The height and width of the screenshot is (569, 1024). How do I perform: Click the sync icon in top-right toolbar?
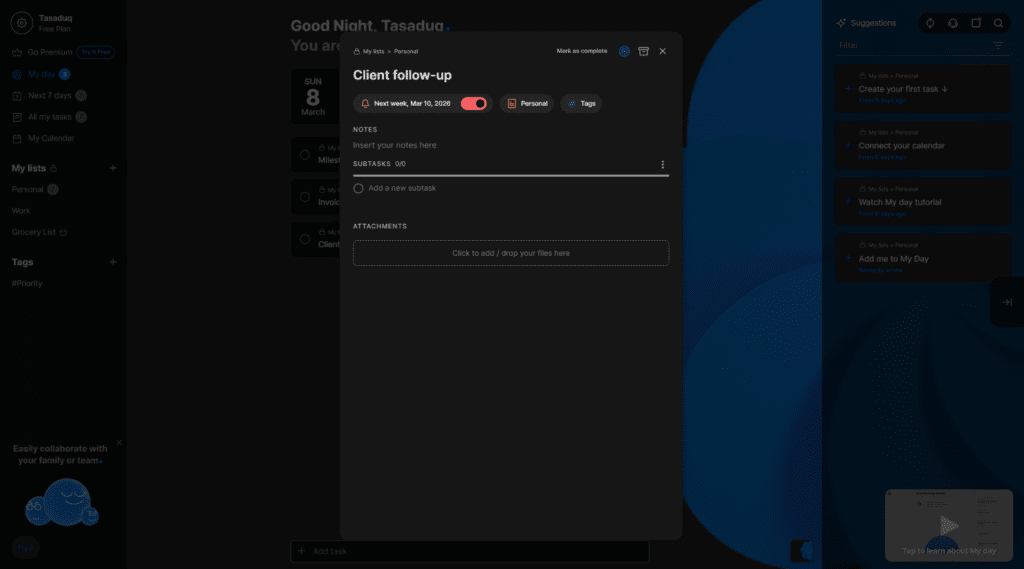930,23
